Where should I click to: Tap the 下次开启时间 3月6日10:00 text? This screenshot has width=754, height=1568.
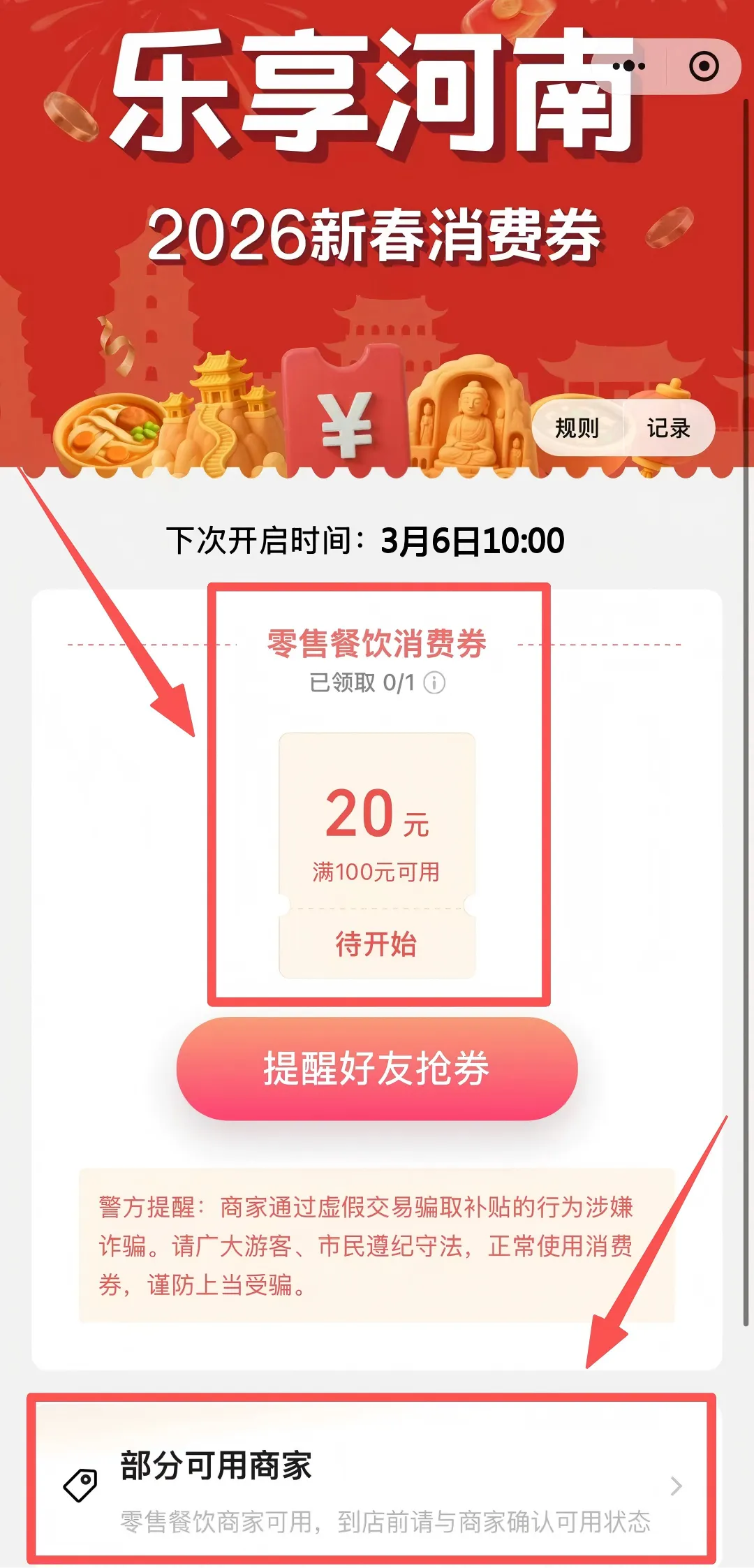point(365,541)
